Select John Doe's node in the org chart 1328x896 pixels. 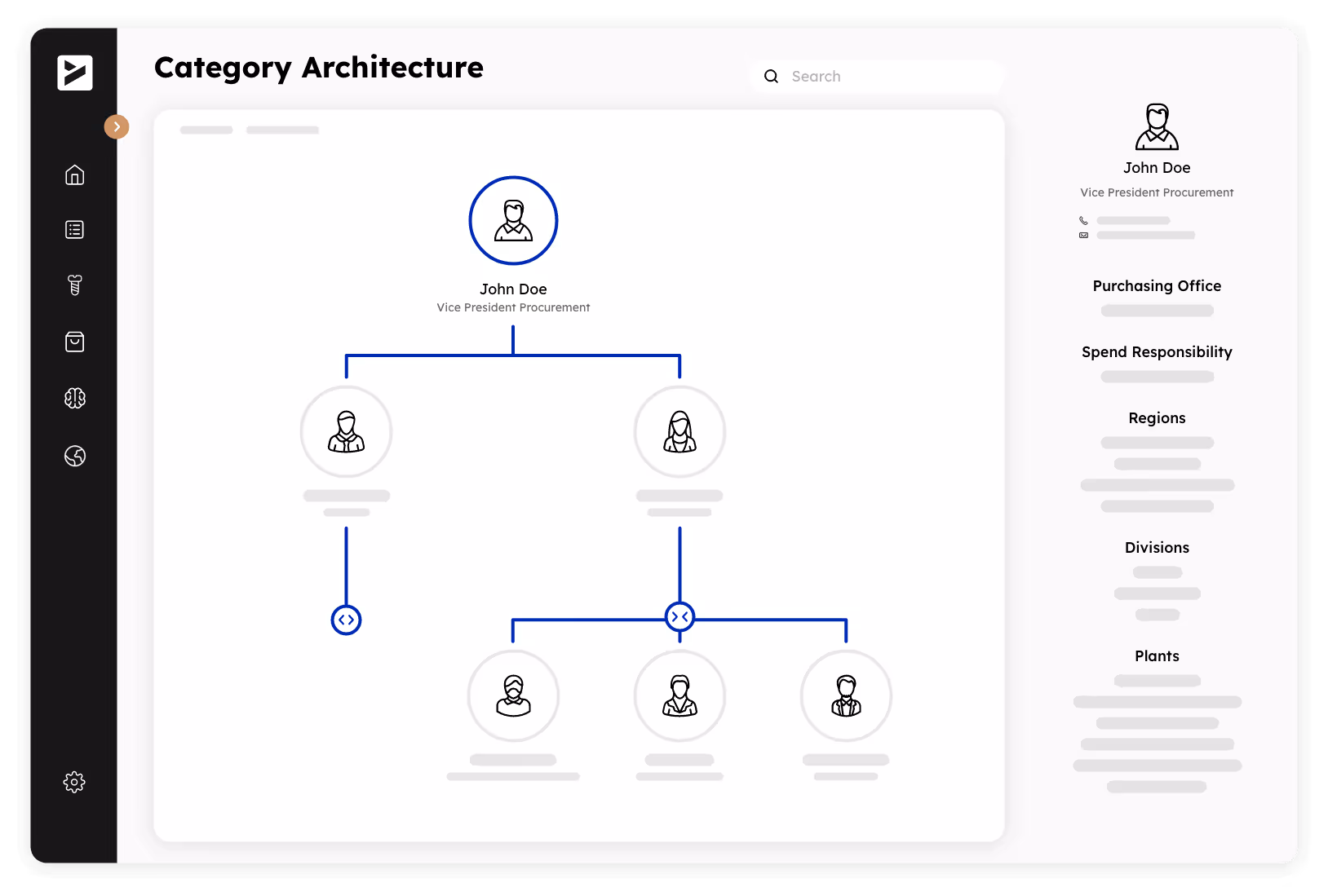click(x=513, y=220)
